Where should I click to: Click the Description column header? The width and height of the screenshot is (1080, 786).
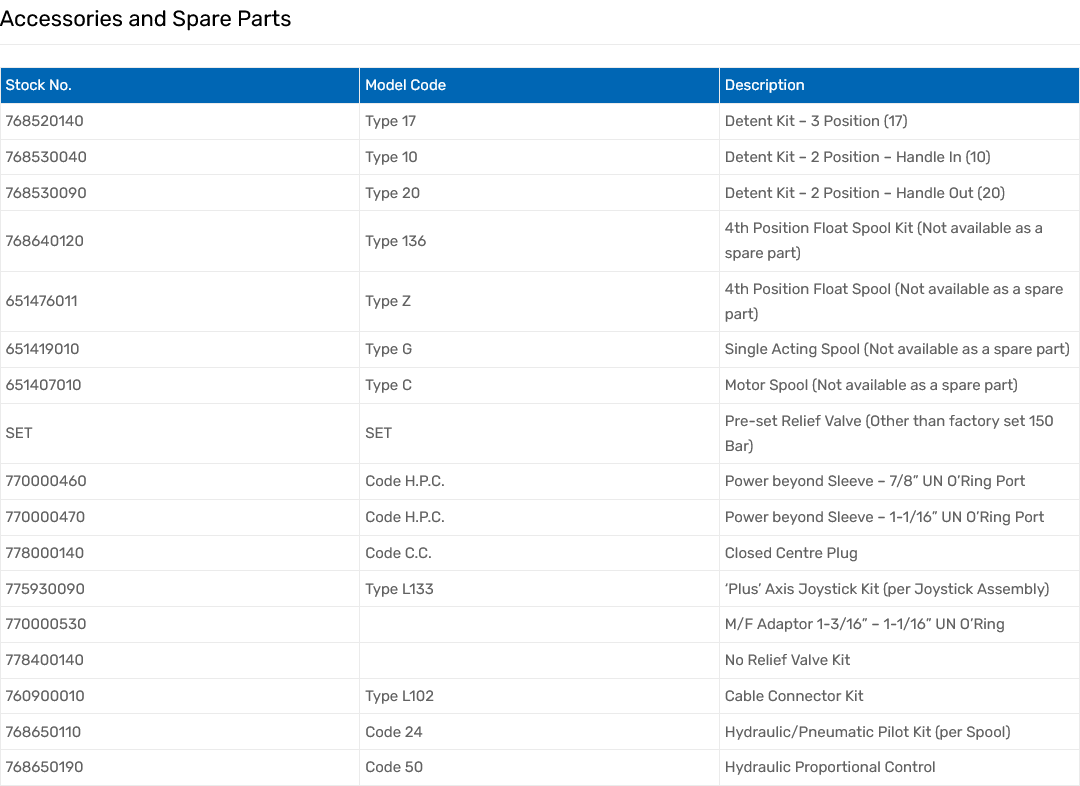[764, 85]
